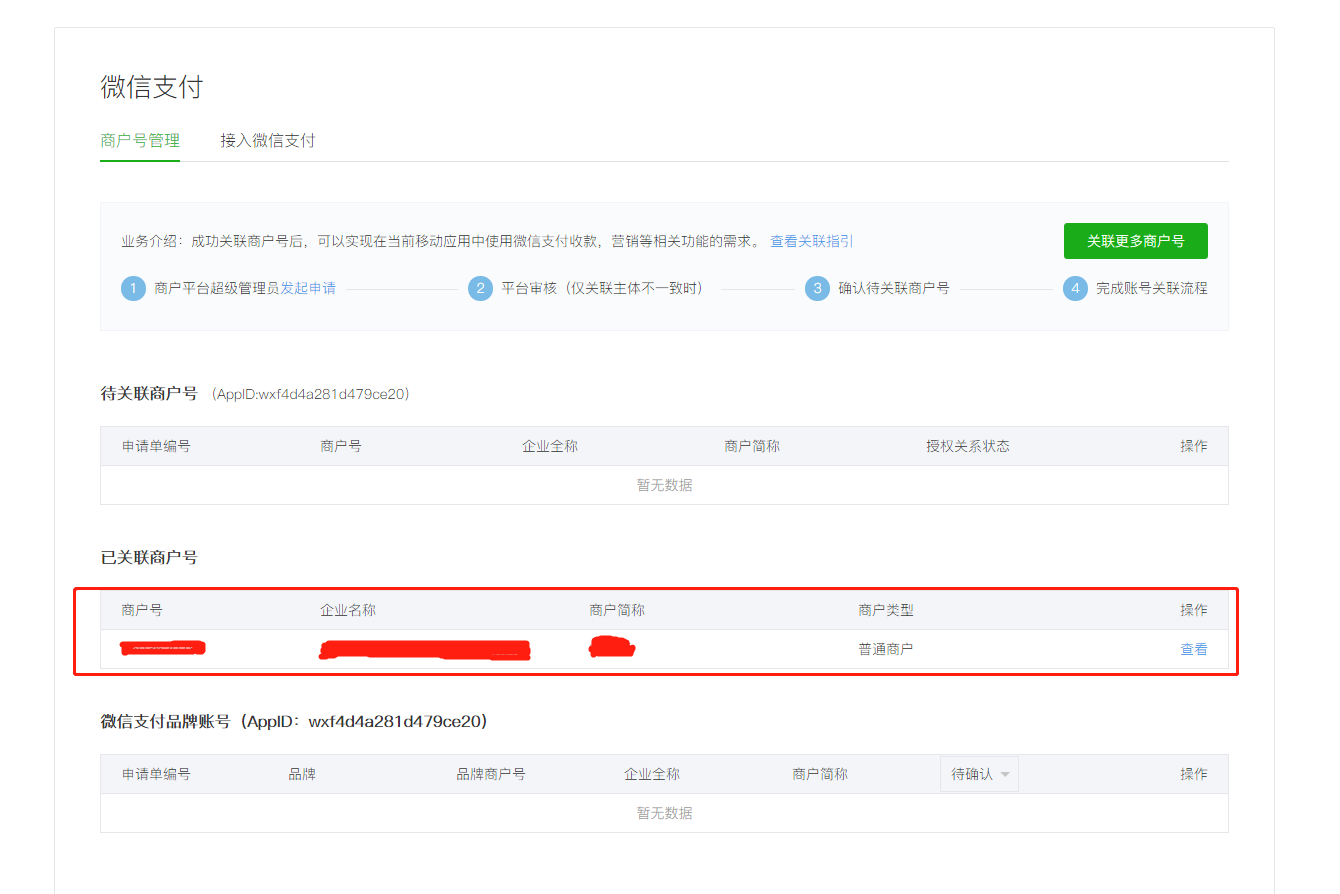Image resolution: width=1340 pixels, height=894 pixels.
Task: Click the step 4 circle icon
Action: pos(1075,289)
